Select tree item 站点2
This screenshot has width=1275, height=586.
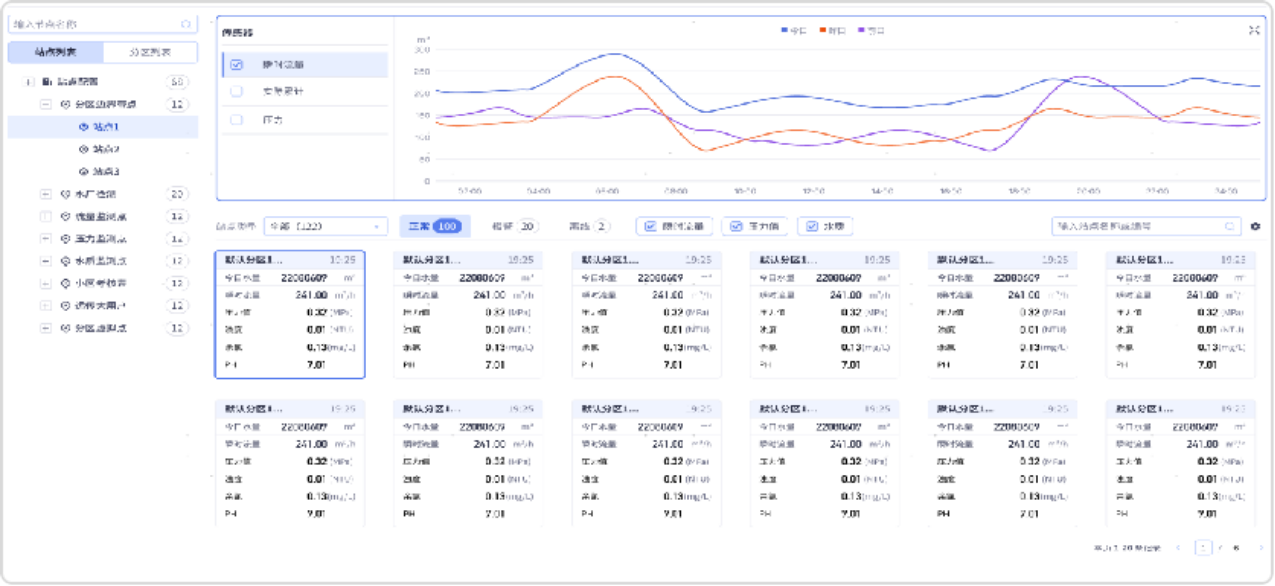coord(103,149)
